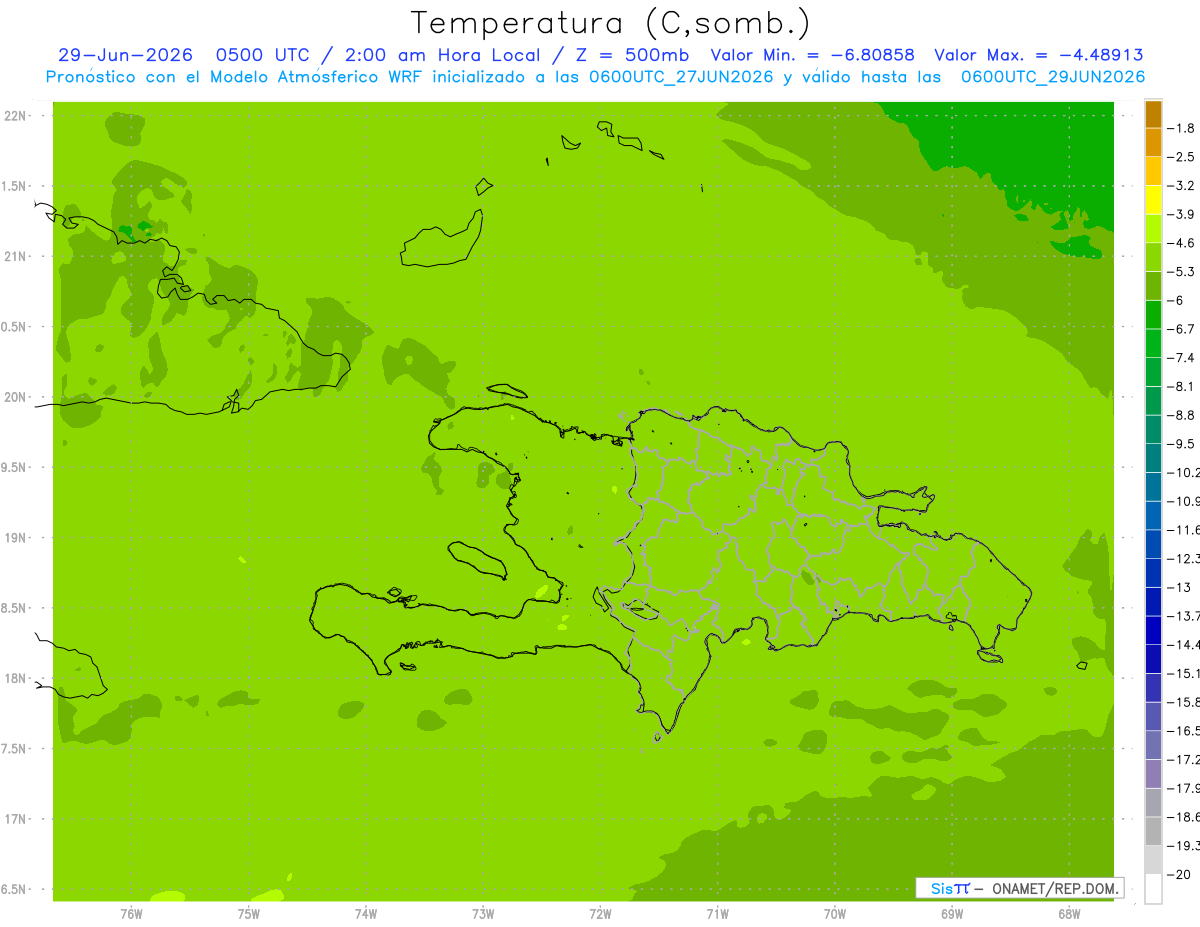This screenshot has height=927, width=1200.
Task: Click the "Temperatura (C,somb.)" chart title
Action: coord(610,22)
